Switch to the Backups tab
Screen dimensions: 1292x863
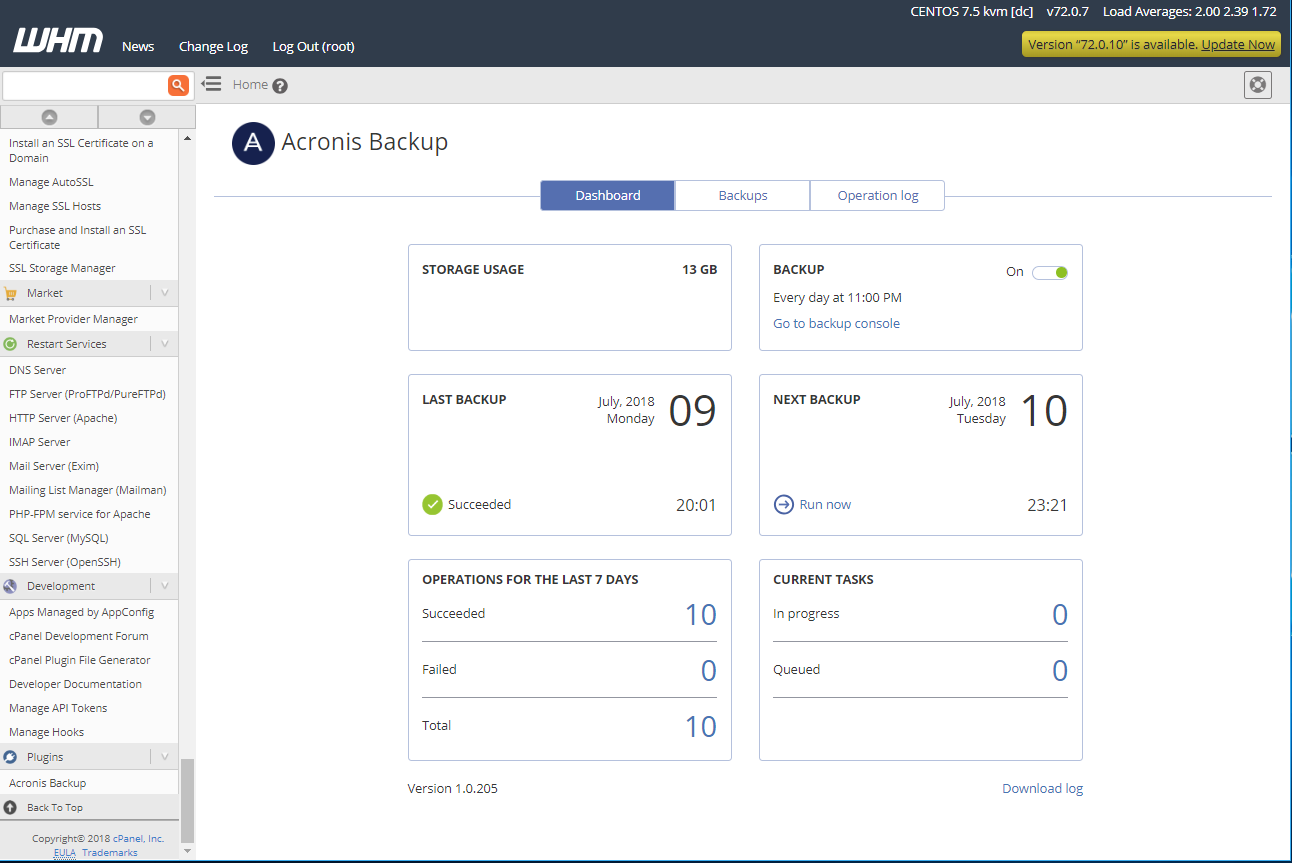point(743,195)
